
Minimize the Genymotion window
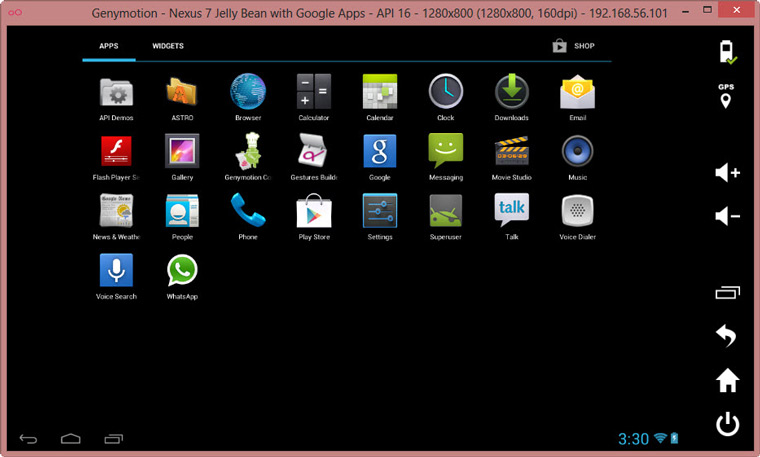[x=685, y=11]
